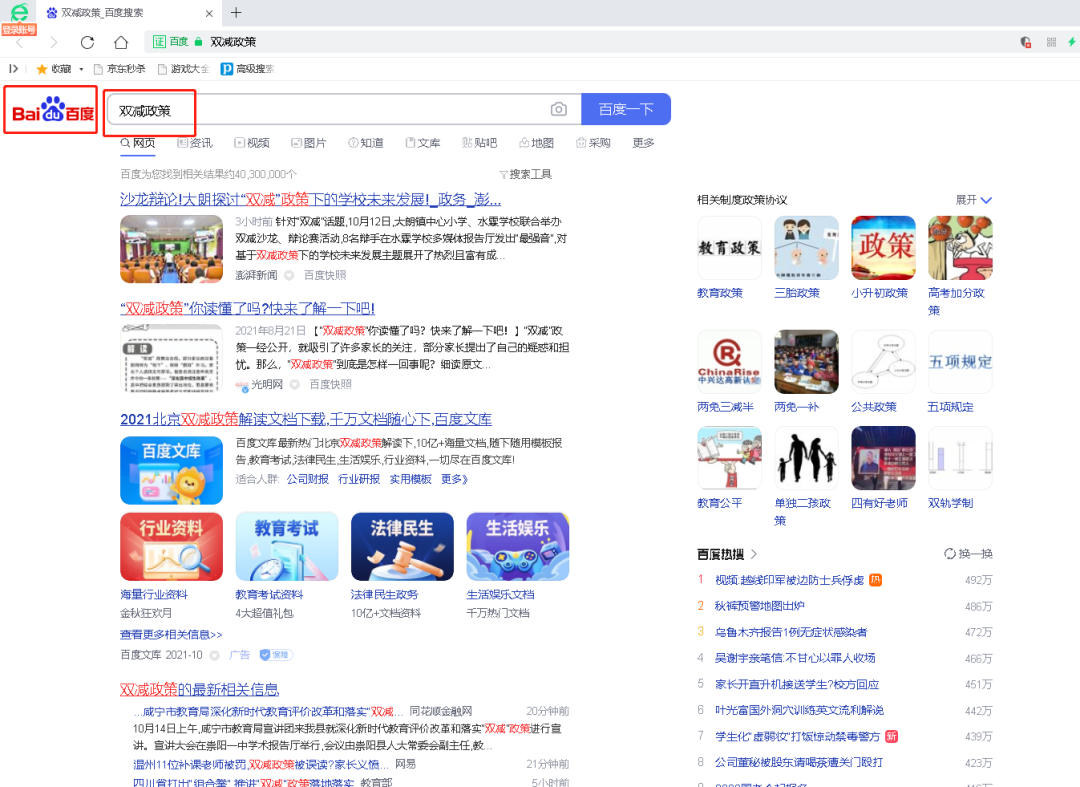Image resolution: width=1080 pixels, height=787 pixels.
Task: Switch to the 知道 tab
Action: pyautogui.click(x=366, y=143)
